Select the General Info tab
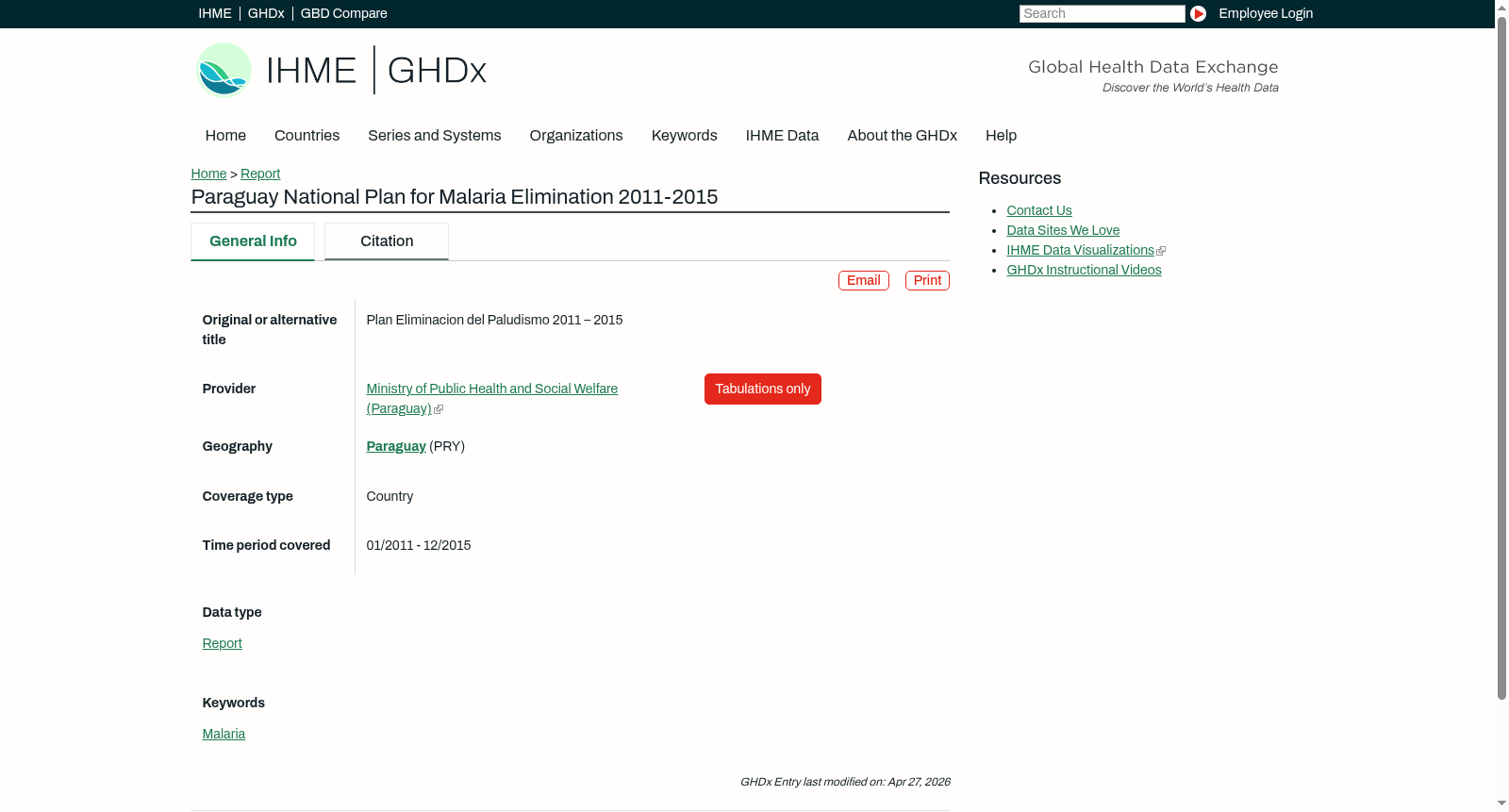This screenshot has width=1509, height=812. click(x=253, y=241)
